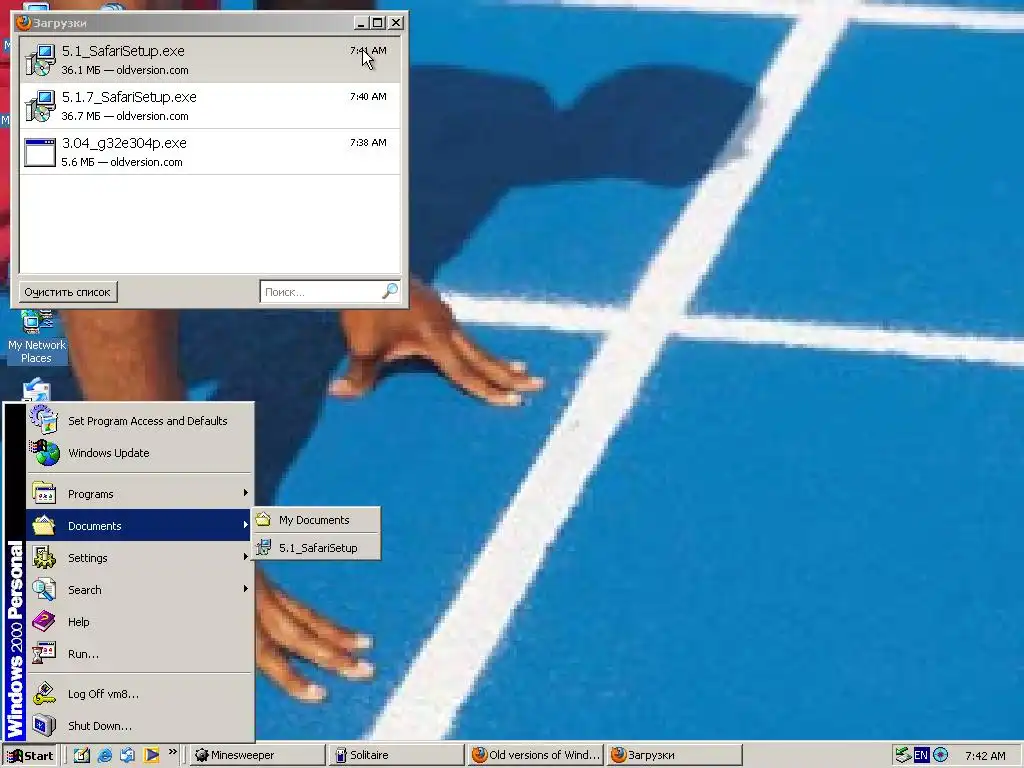Open Set Program Access and Defaults

point(140,421)
